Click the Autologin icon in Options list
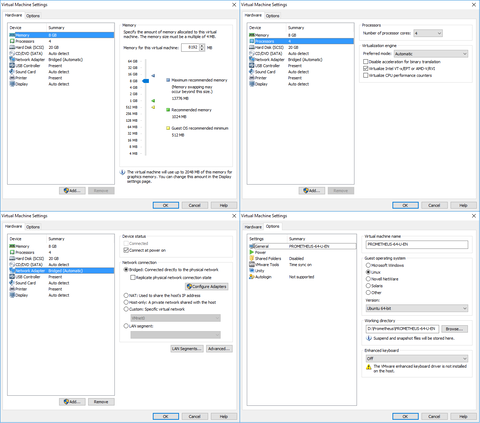The image size is (480, 423). click(x=252, y=277)
